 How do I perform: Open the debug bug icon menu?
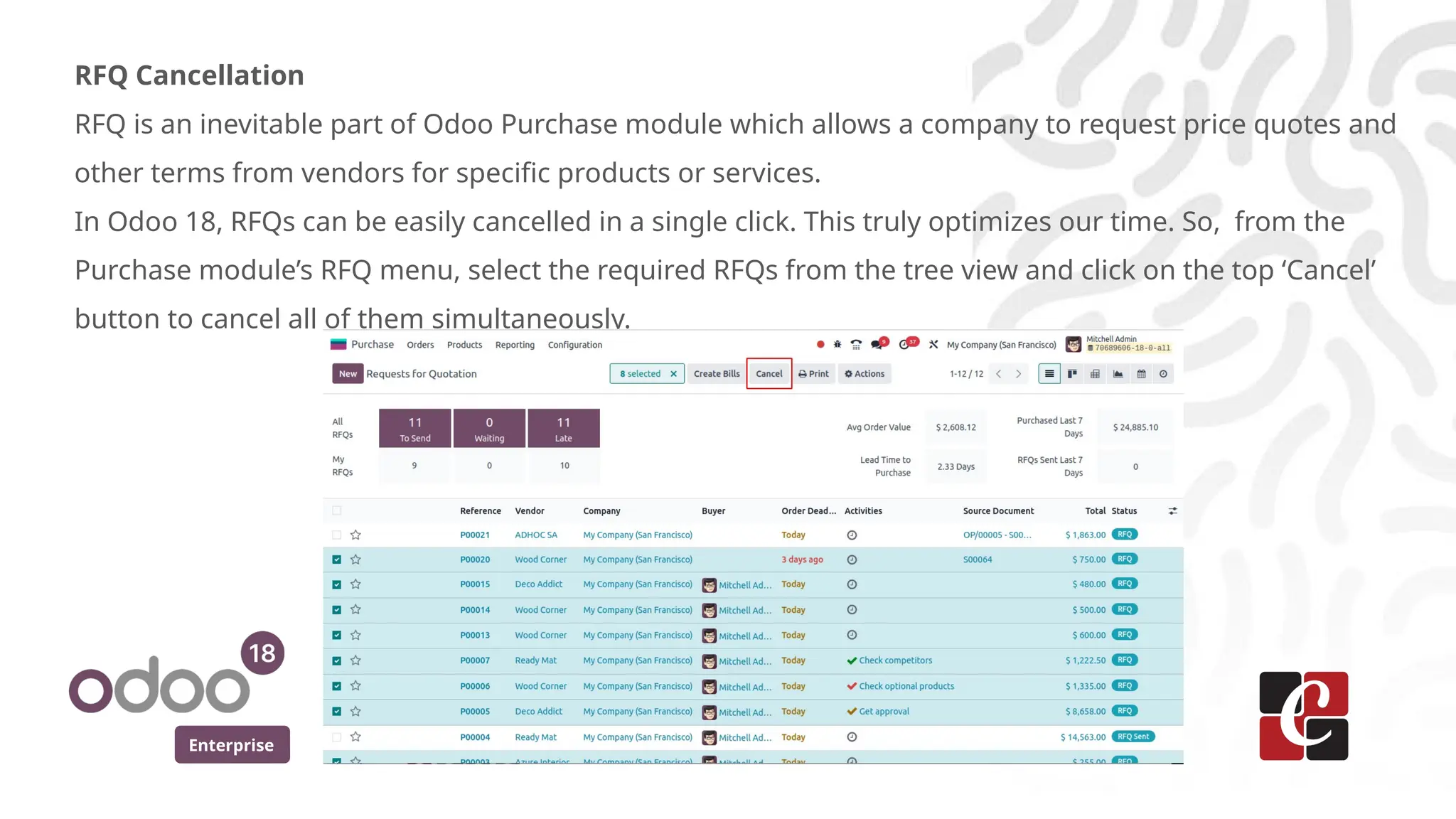pos(837,345)
